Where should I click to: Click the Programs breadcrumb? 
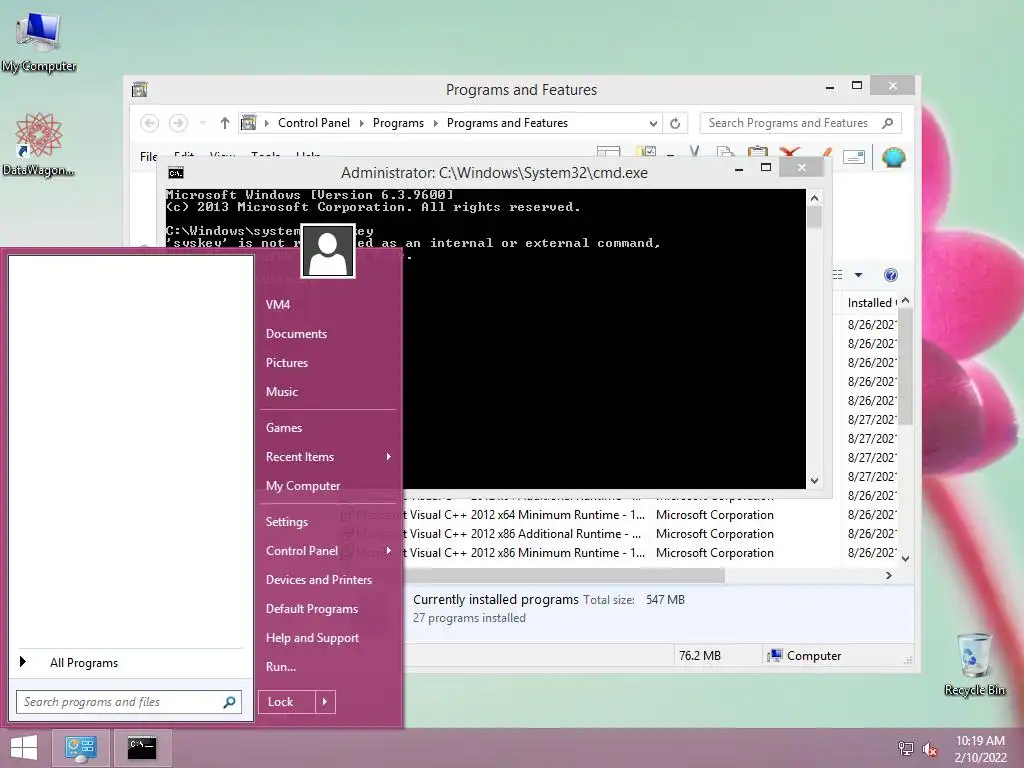[398, 123]
